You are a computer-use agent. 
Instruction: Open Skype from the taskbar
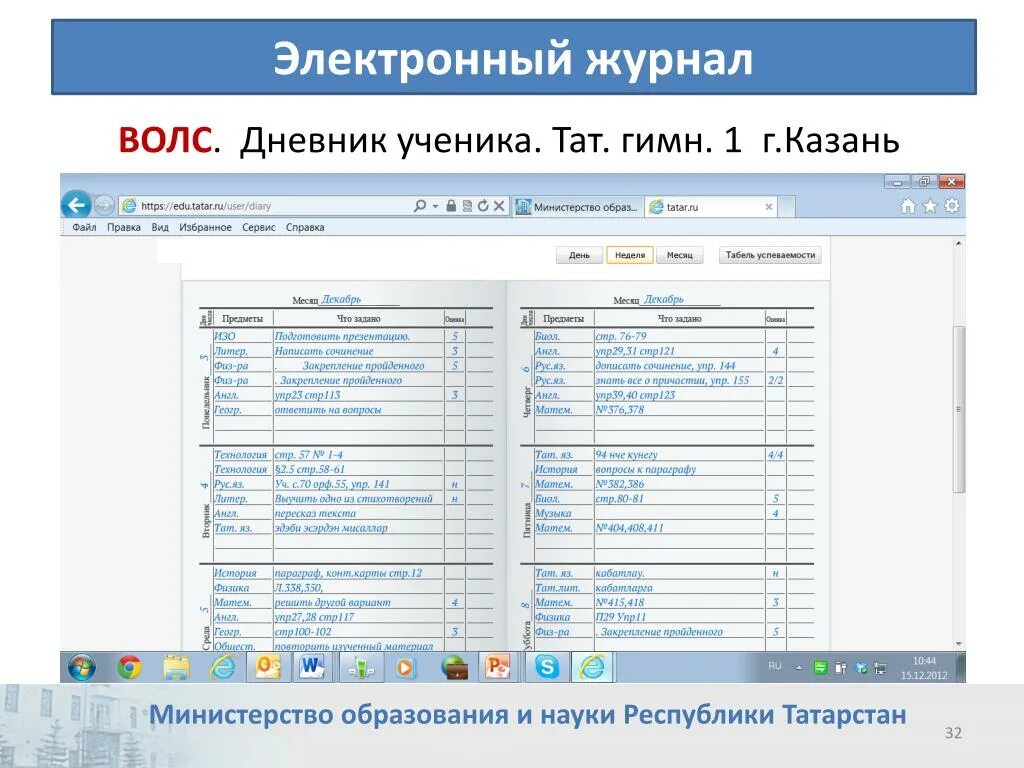546,667
